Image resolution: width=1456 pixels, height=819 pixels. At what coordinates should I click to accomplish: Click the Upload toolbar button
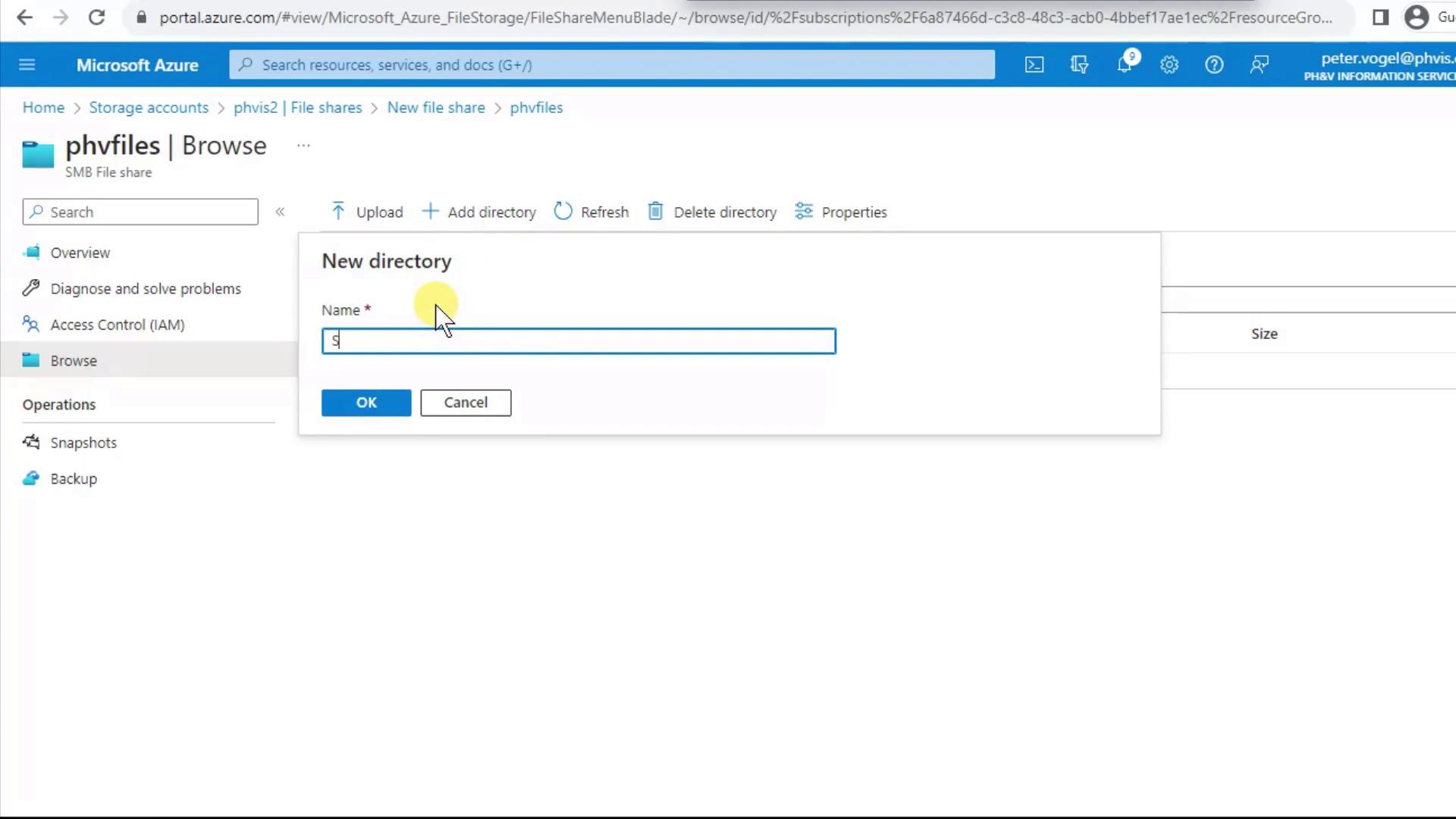coord(368,212)
